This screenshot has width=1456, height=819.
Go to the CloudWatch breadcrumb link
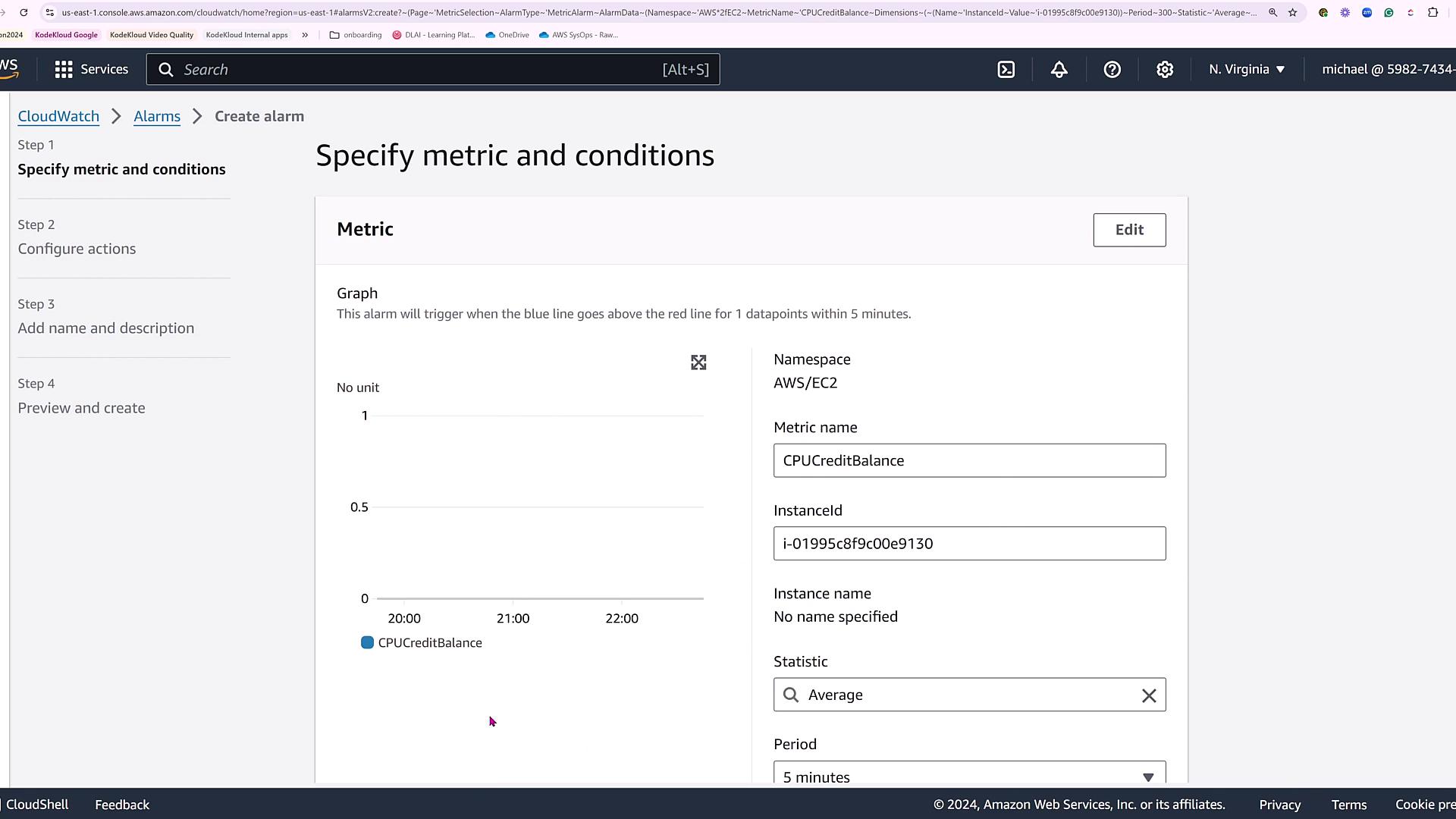point(58,116)
